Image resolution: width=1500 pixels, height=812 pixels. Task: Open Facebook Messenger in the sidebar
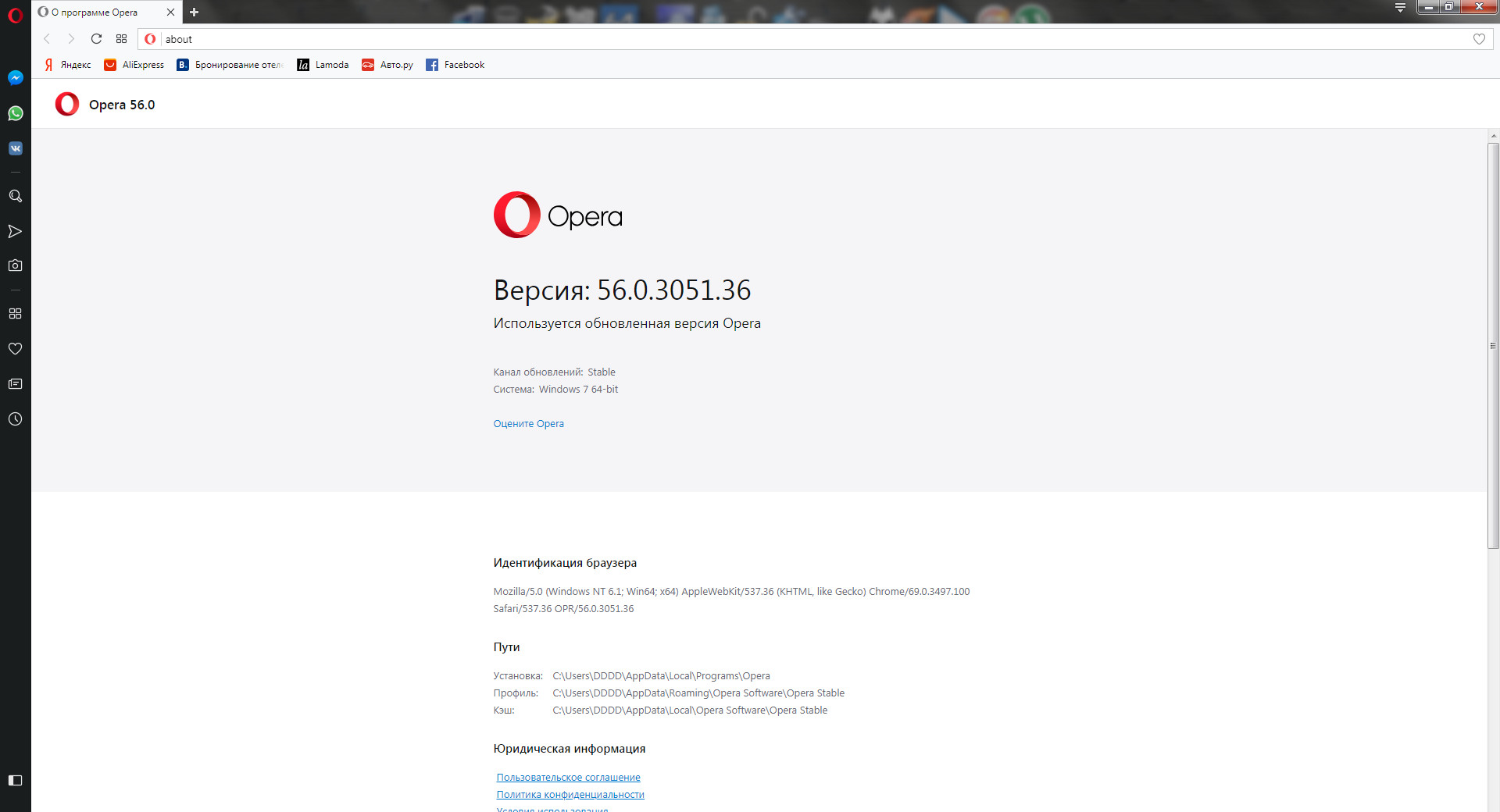pyautogui.click(x=15, y=78)
